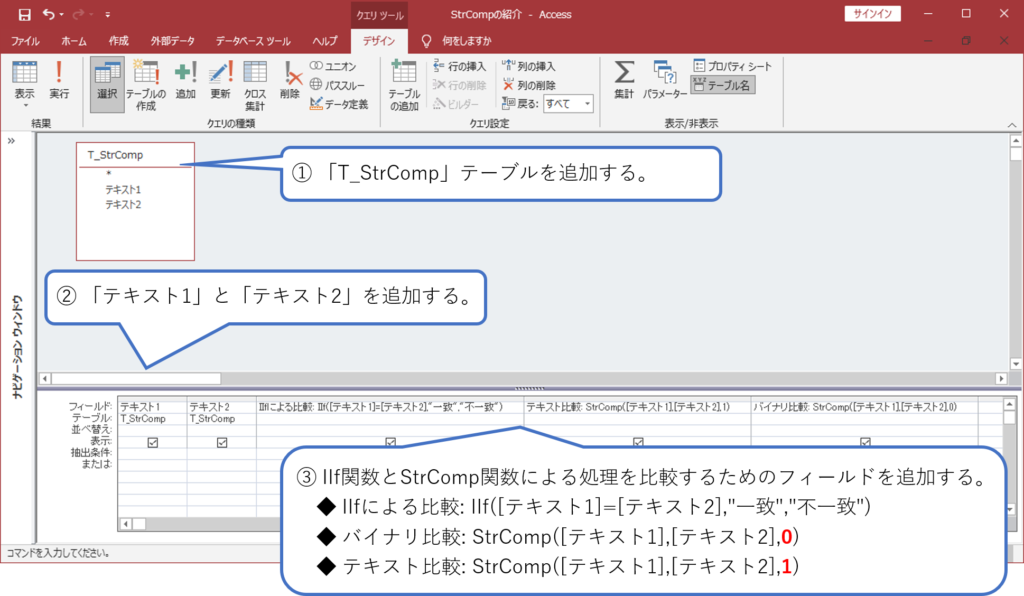
Task: Select the ユニオン query option
Action: tap(333, 66)
